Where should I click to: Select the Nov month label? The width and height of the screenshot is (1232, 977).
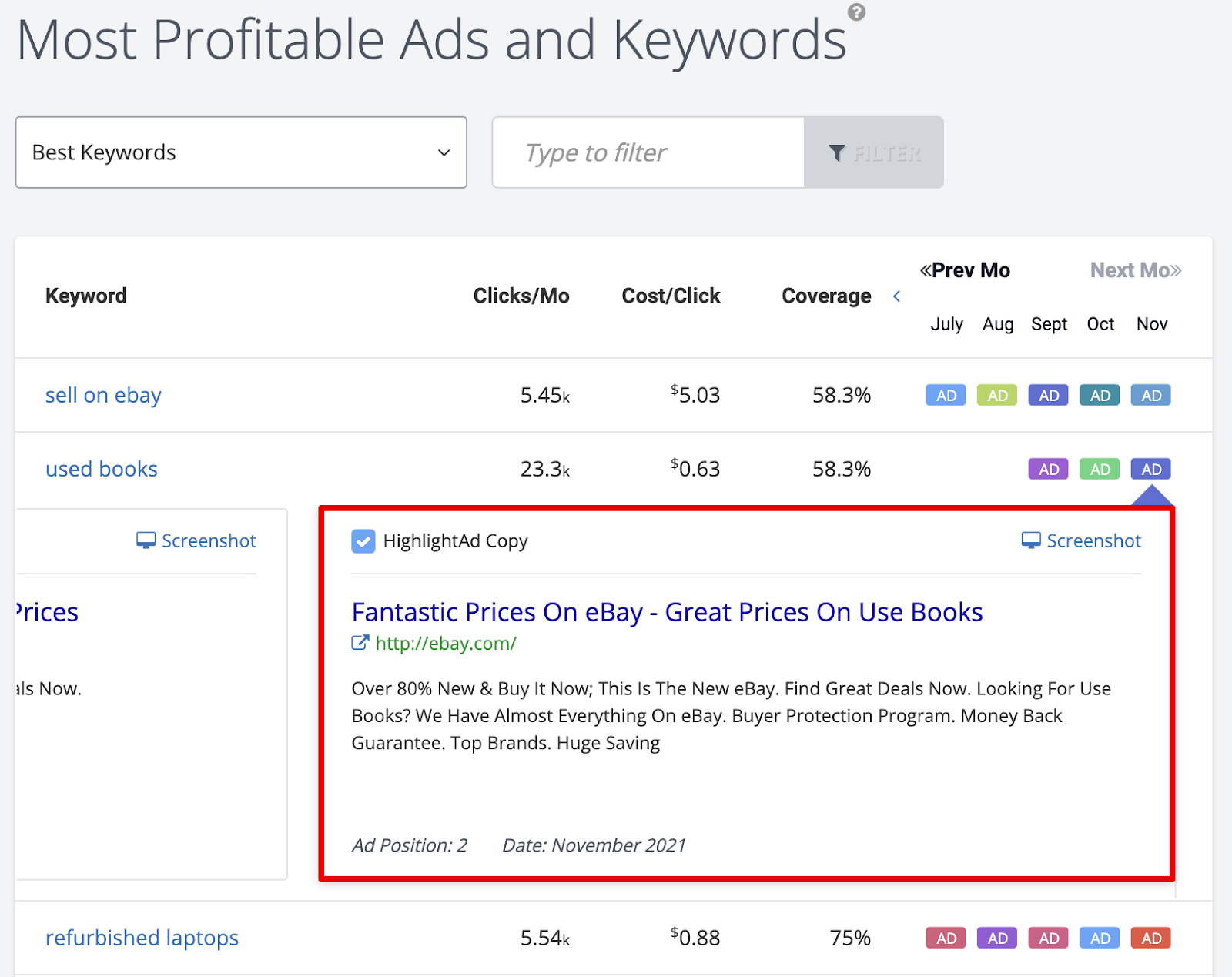tap(1152, 324)
